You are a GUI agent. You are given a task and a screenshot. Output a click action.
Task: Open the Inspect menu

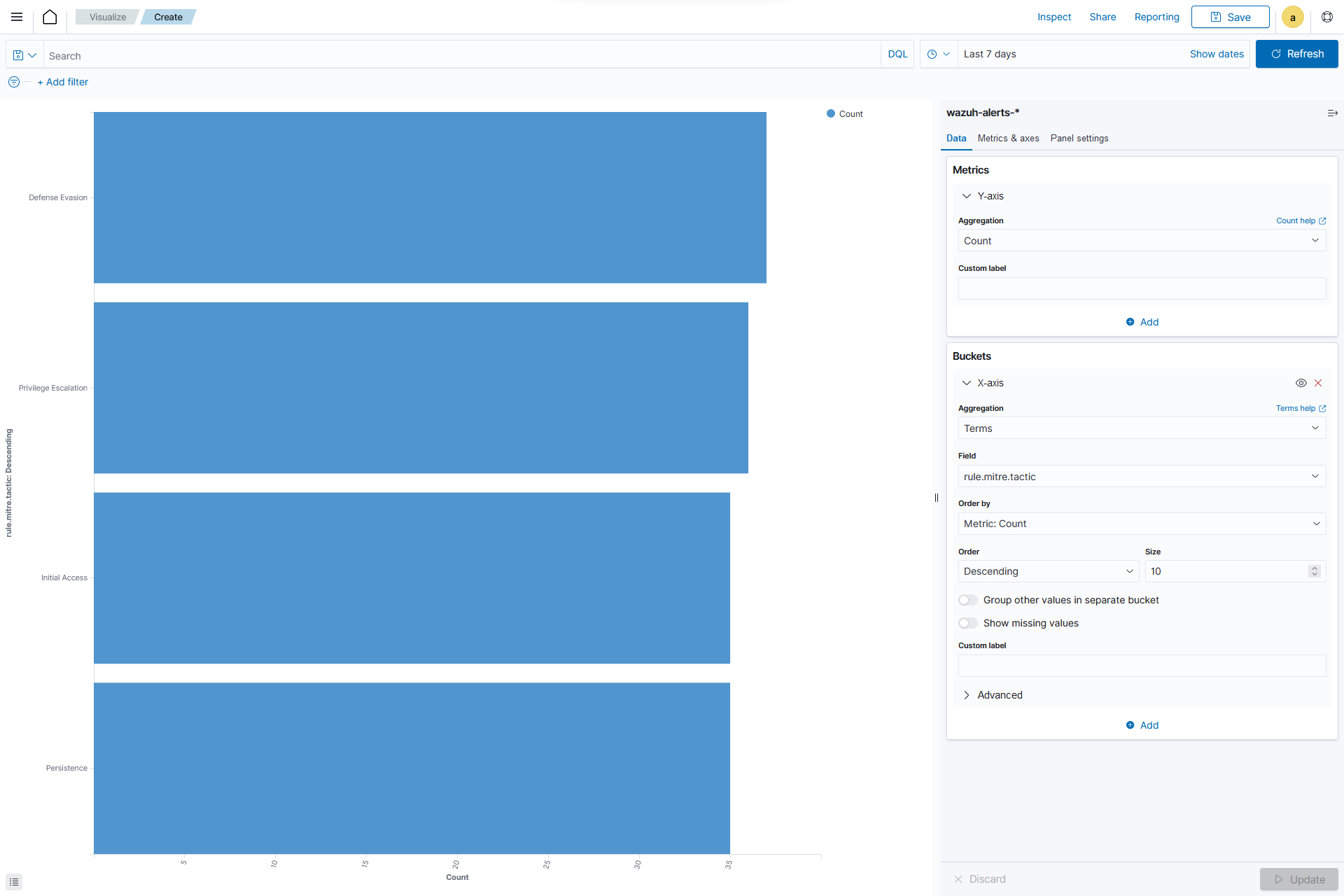(x=1054, y=17)
